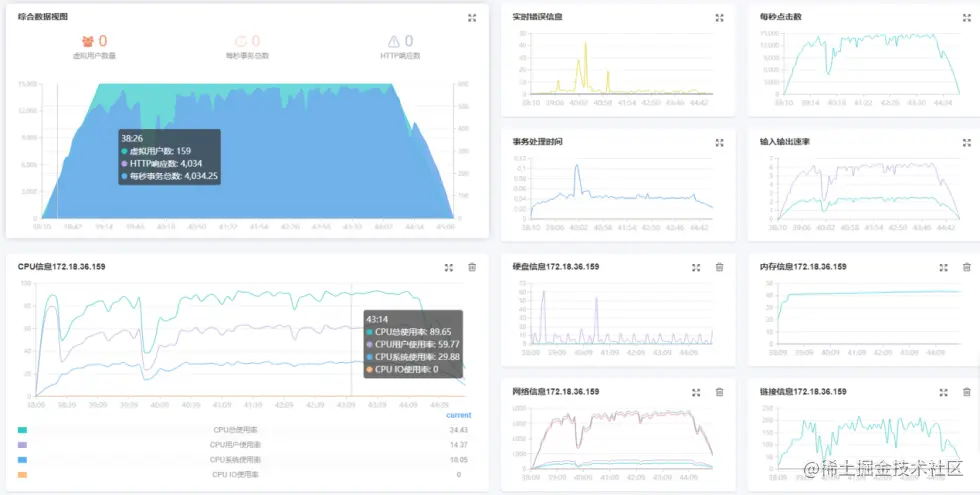Screen dimensions: 980x495
Task: Click the CPU IO使用率 orange legend swatch
Action: coord(22,475)
